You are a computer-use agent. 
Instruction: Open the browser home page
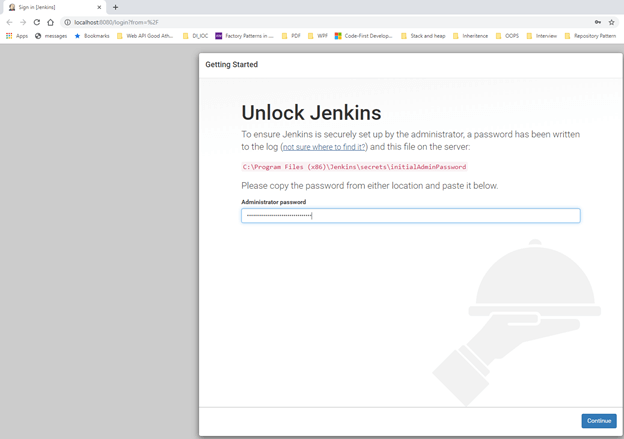(x=50, y=22)
